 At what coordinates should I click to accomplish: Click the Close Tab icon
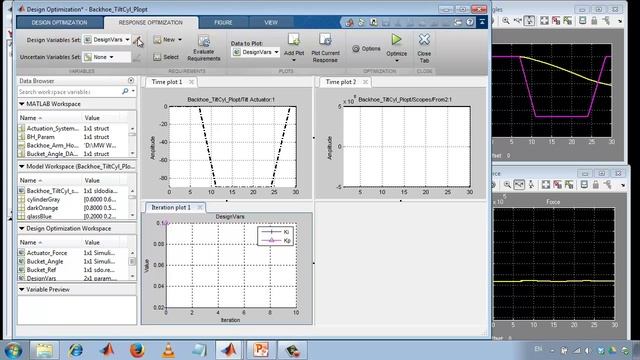[424, 39]
